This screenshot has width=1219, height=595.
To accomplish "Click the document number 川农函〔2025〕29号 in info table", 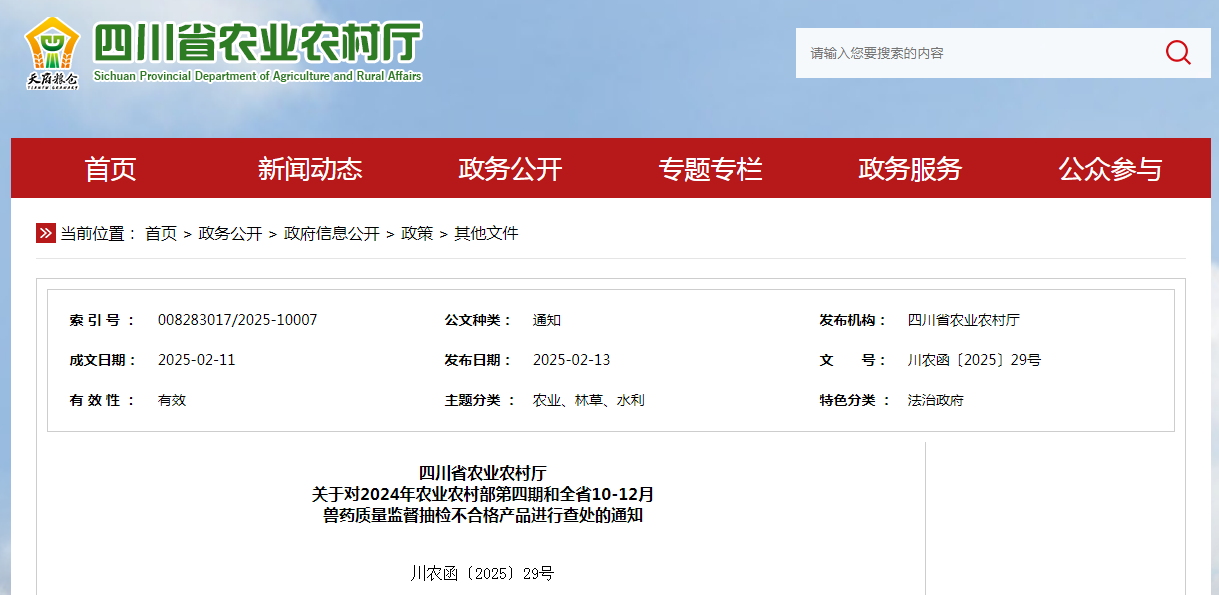I will click(x=974, y=360).
